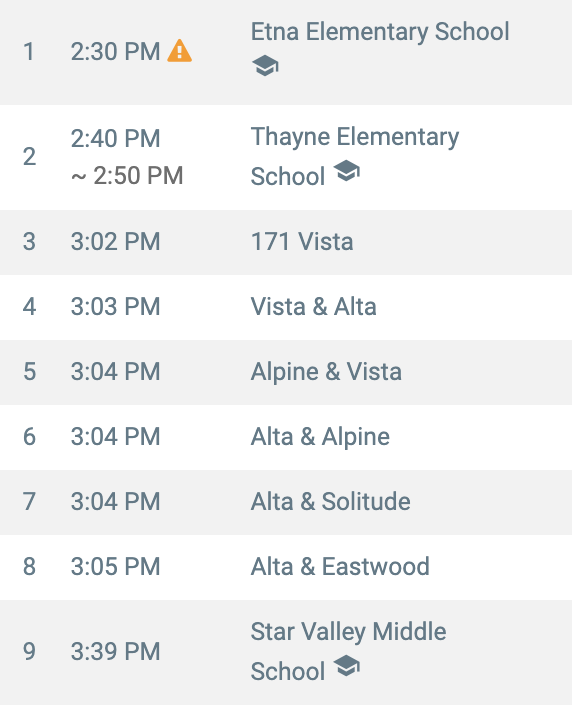Select the Thayne Elementary School stop
This screenshot has width=572, height=716.
click(x=286, y=158)
